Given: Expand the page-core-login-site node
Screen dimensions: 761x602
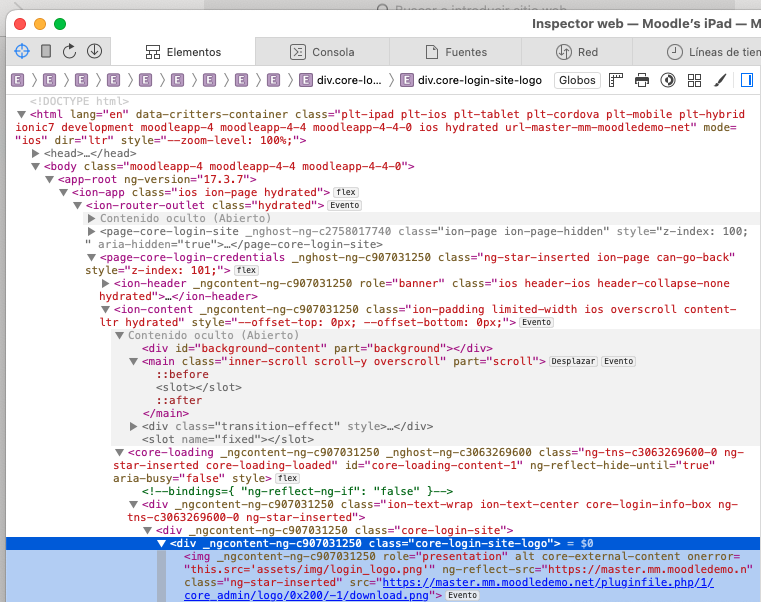Looking at the screenshot, I should 91,232.
